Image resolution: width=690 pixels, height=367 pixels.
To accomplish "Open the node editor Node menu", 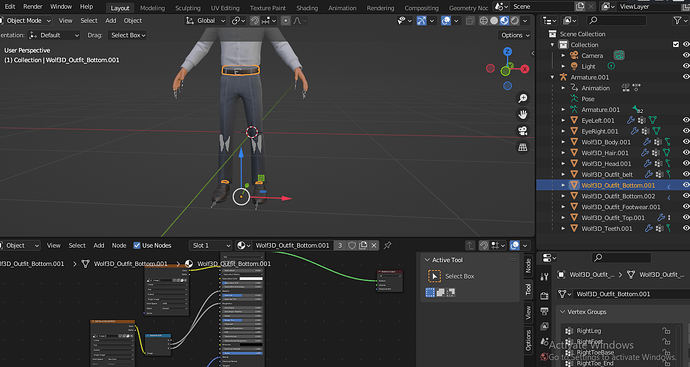I will click(119, 245).
